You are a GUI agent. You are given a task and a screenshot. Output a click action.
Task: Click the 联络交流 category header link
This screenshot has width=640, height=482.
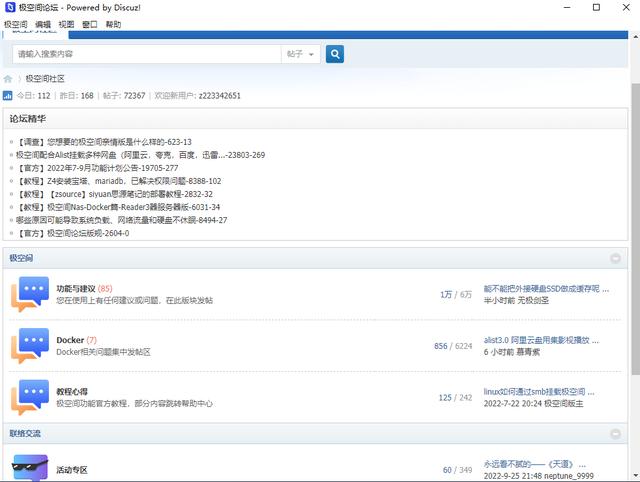click(25, 433)
